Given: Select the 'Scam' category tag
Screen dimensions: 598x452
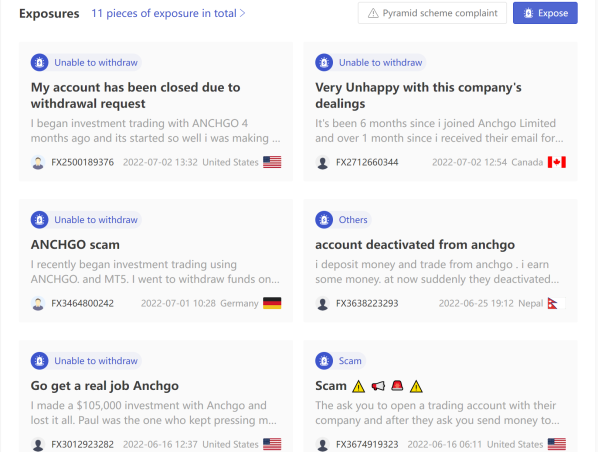Looking at the screenshot, I should point(350,361).
